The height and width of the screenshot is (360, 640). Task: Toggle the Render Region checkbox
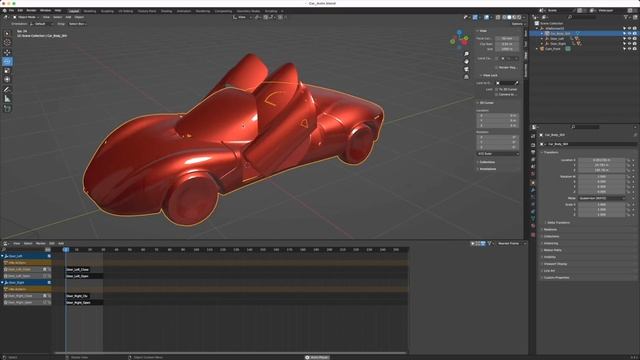tap(497, 67)
